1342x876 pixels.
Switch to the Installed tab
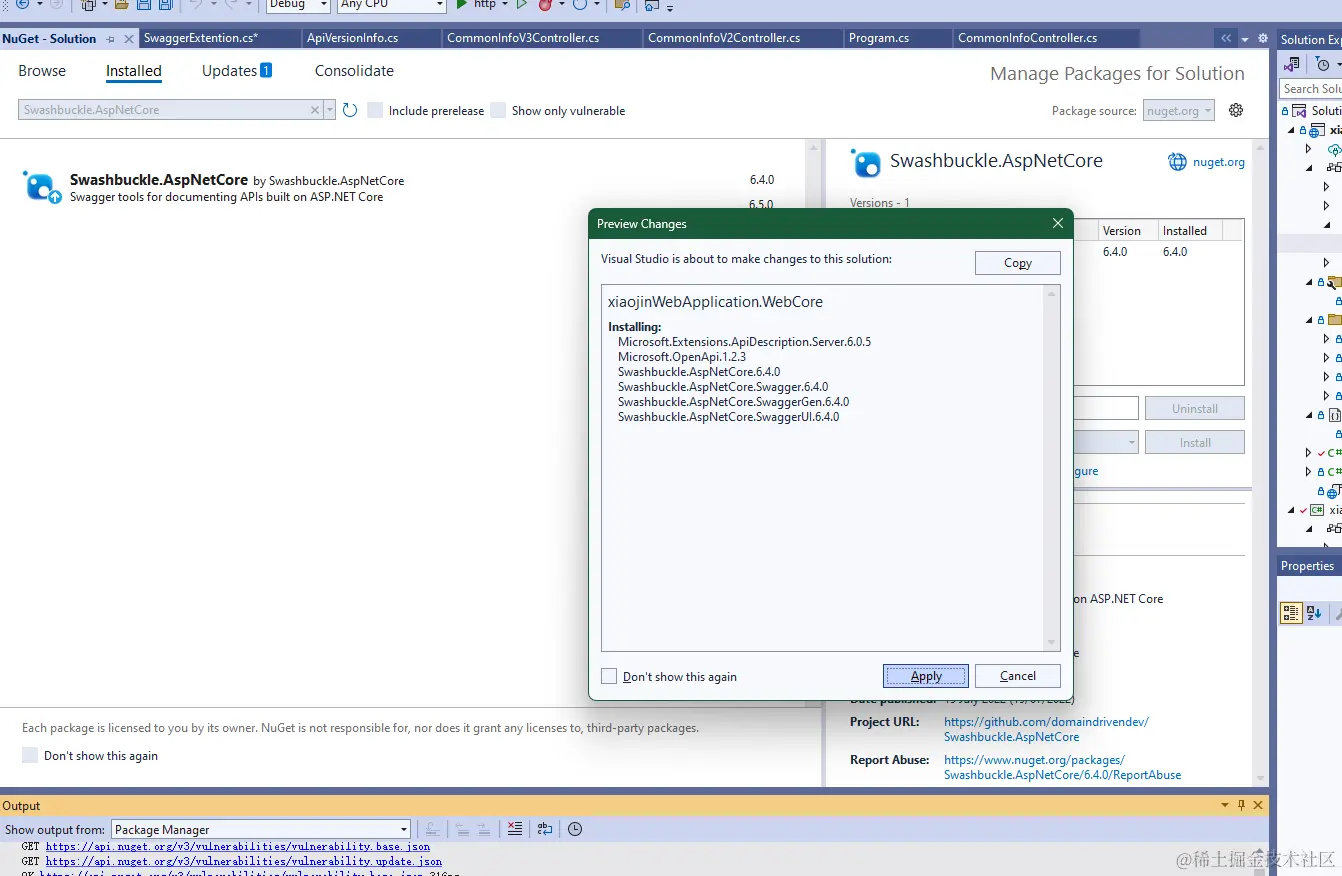[134, 71]
